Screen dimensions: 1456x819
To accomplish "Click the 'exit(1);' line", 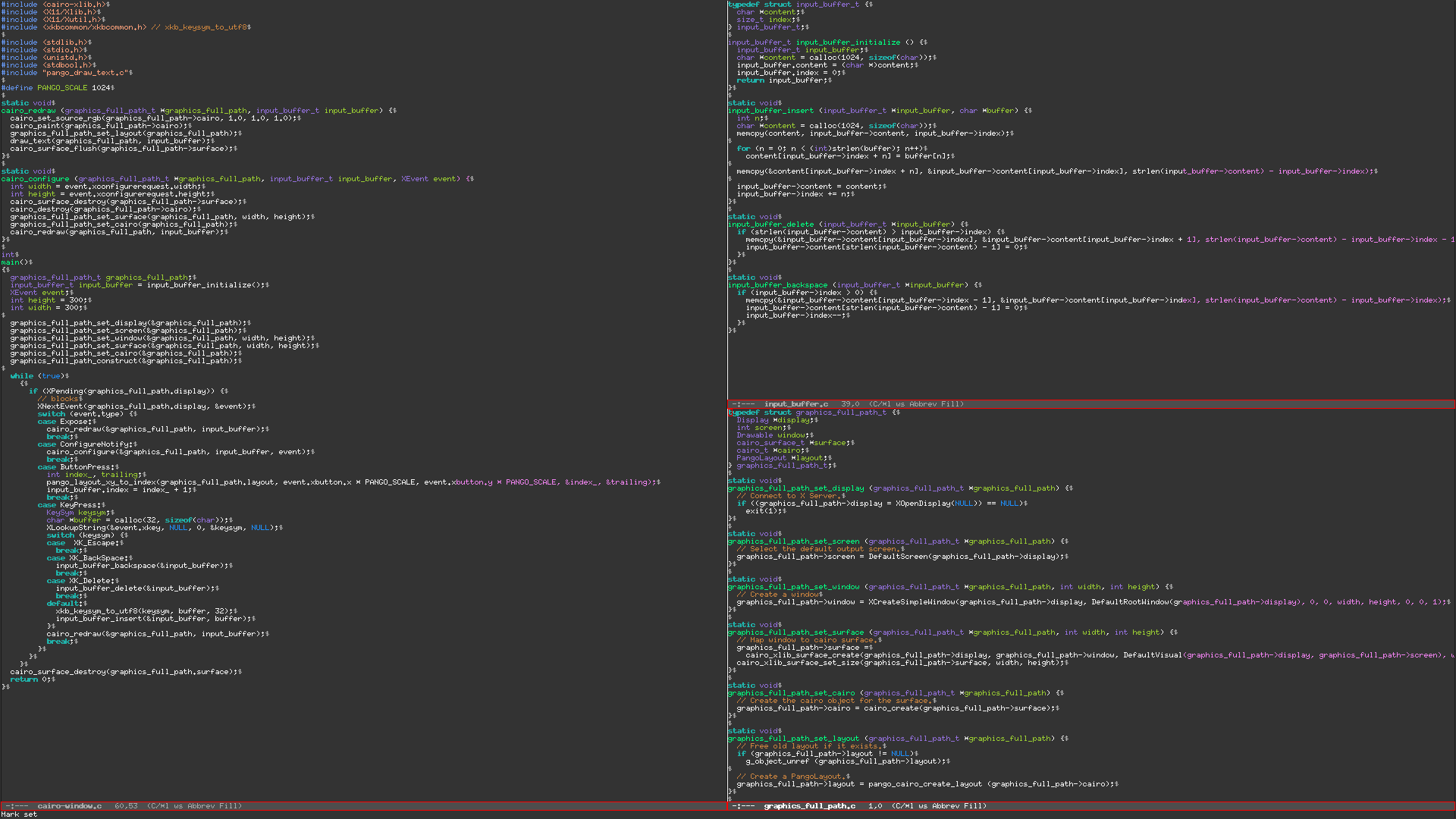I will (x=766, y=511).
